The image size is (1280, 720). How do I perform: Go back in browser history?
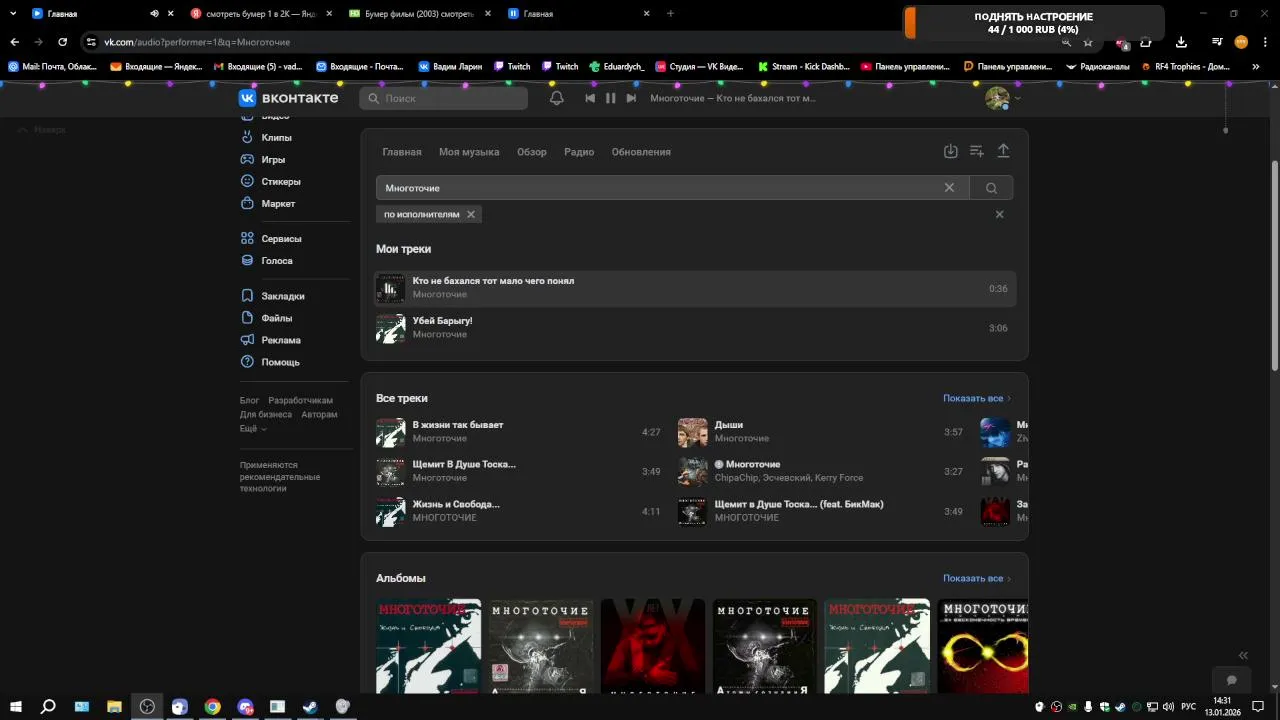(14, 42)
